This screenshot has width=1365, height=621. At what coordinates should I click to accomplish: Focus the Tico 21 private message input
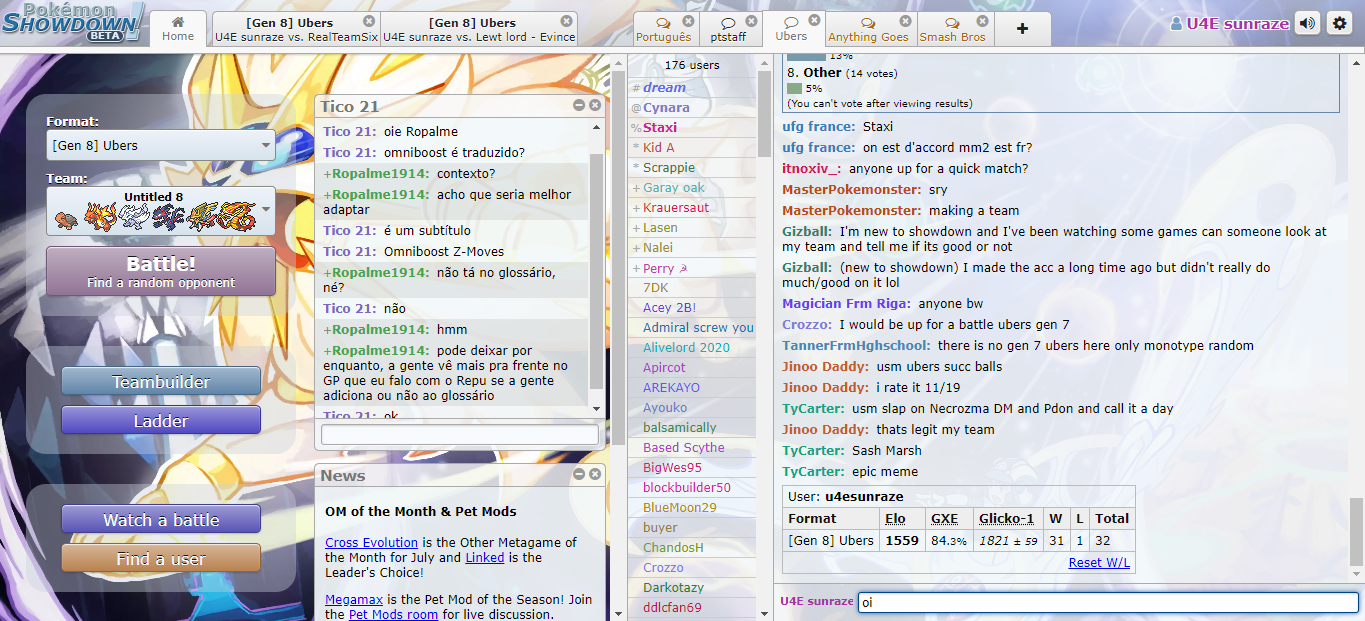(x=460, y=435)
